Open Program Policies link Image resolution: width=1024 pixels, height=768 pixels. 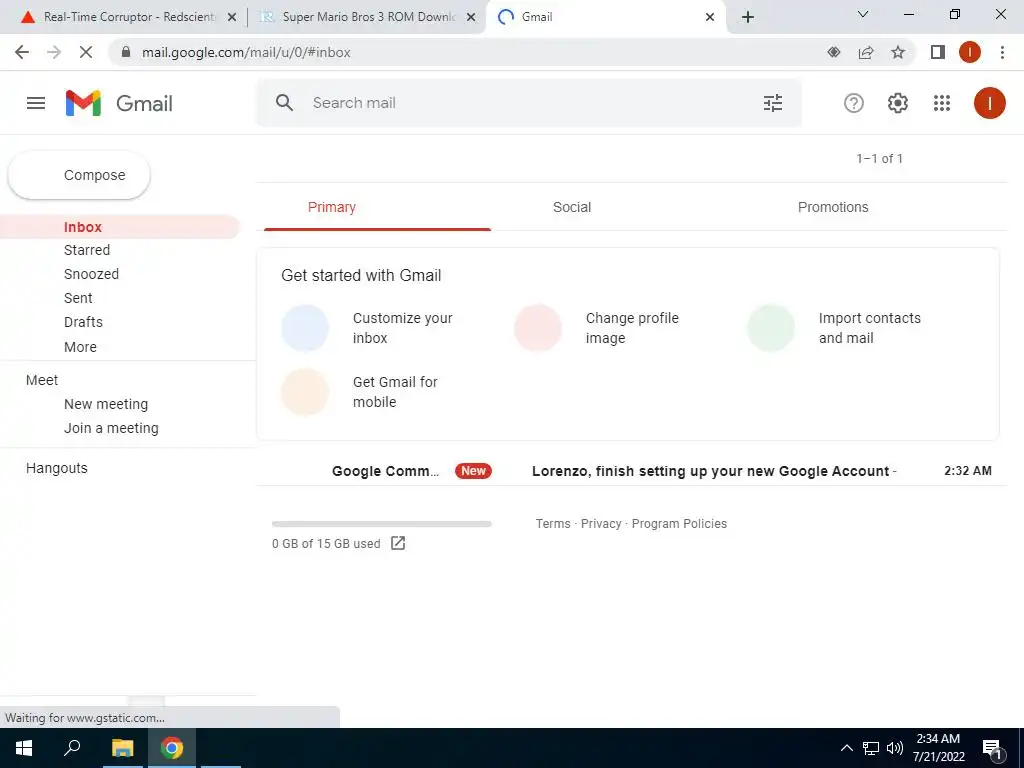679,524
